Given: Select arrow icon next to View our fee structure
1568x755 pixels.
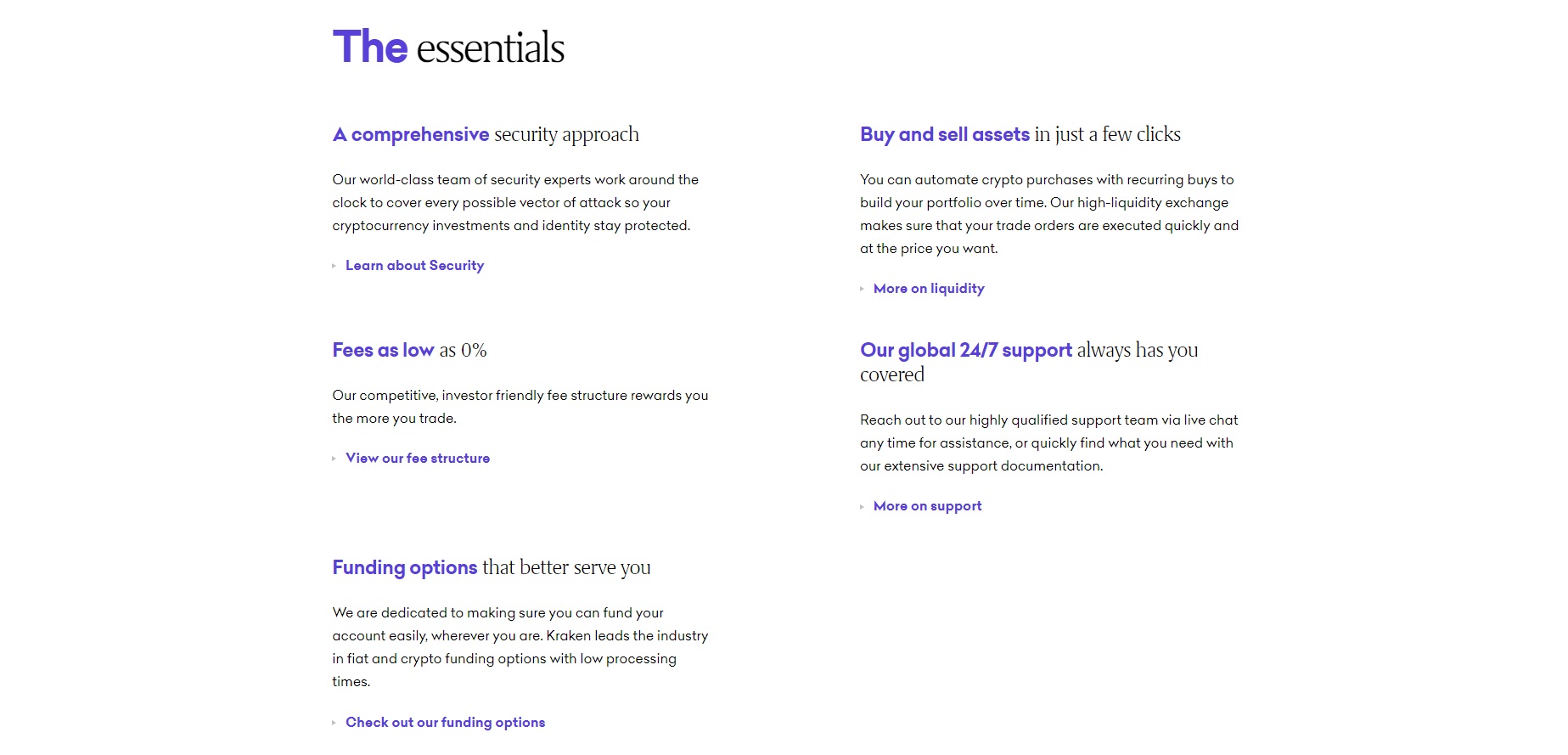Looking at the screenshot, I should pos(334,459).
